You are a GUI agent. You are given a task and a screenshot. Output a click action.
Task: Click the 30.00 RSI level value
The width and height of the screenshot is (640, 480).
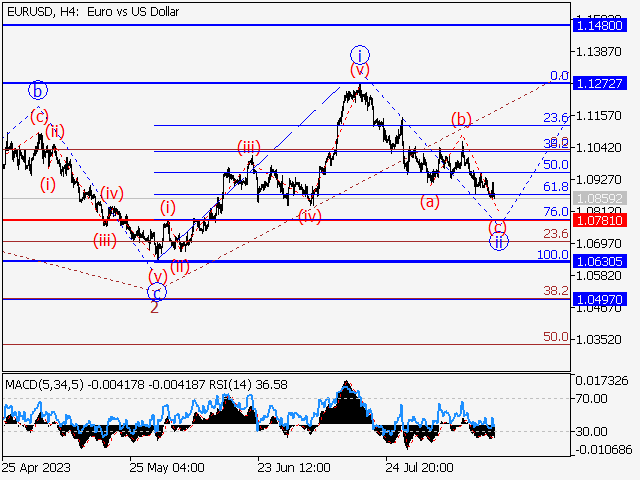[x=592, y=432]
